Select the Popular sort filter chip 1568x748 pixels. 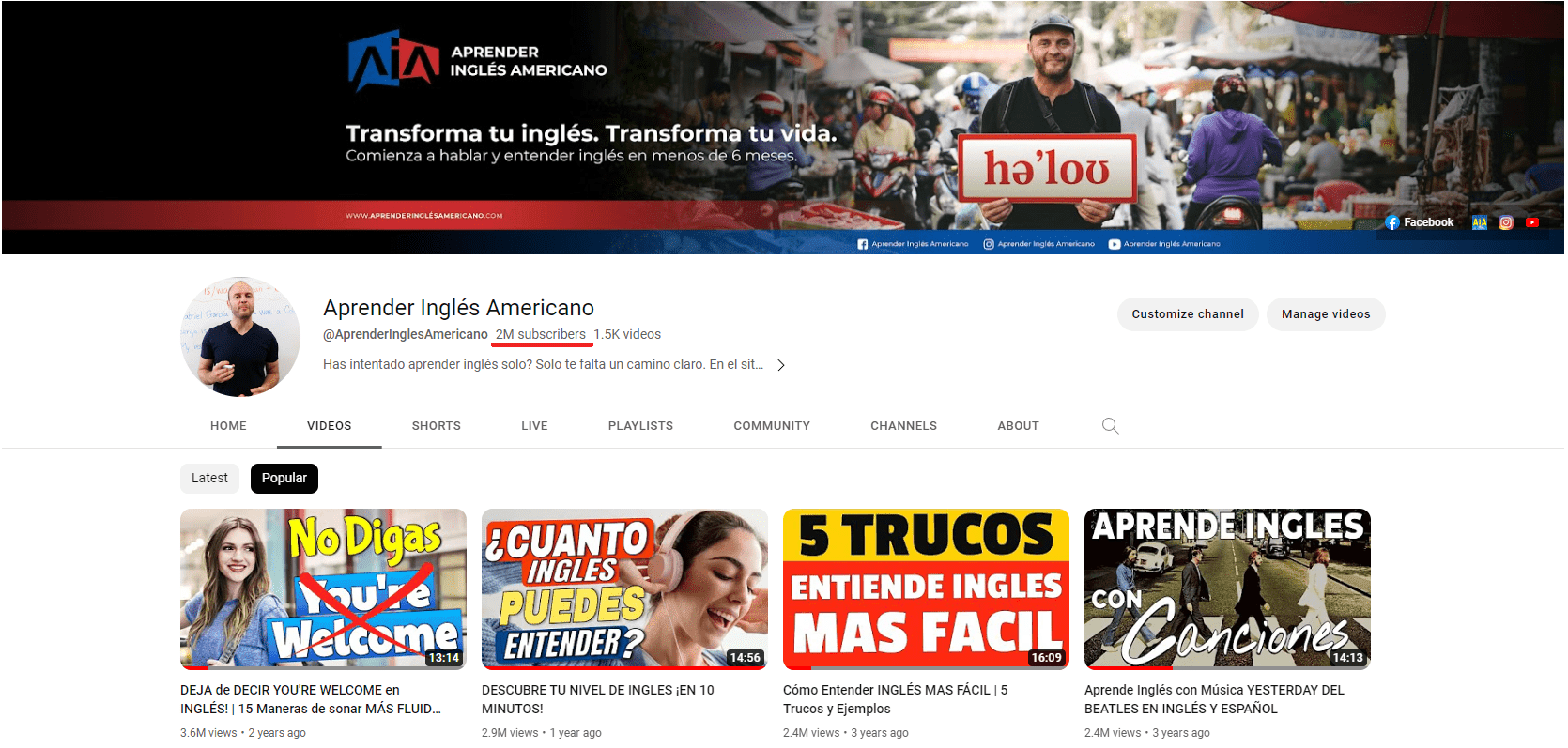pyautogui.click(x=284, y=479)
